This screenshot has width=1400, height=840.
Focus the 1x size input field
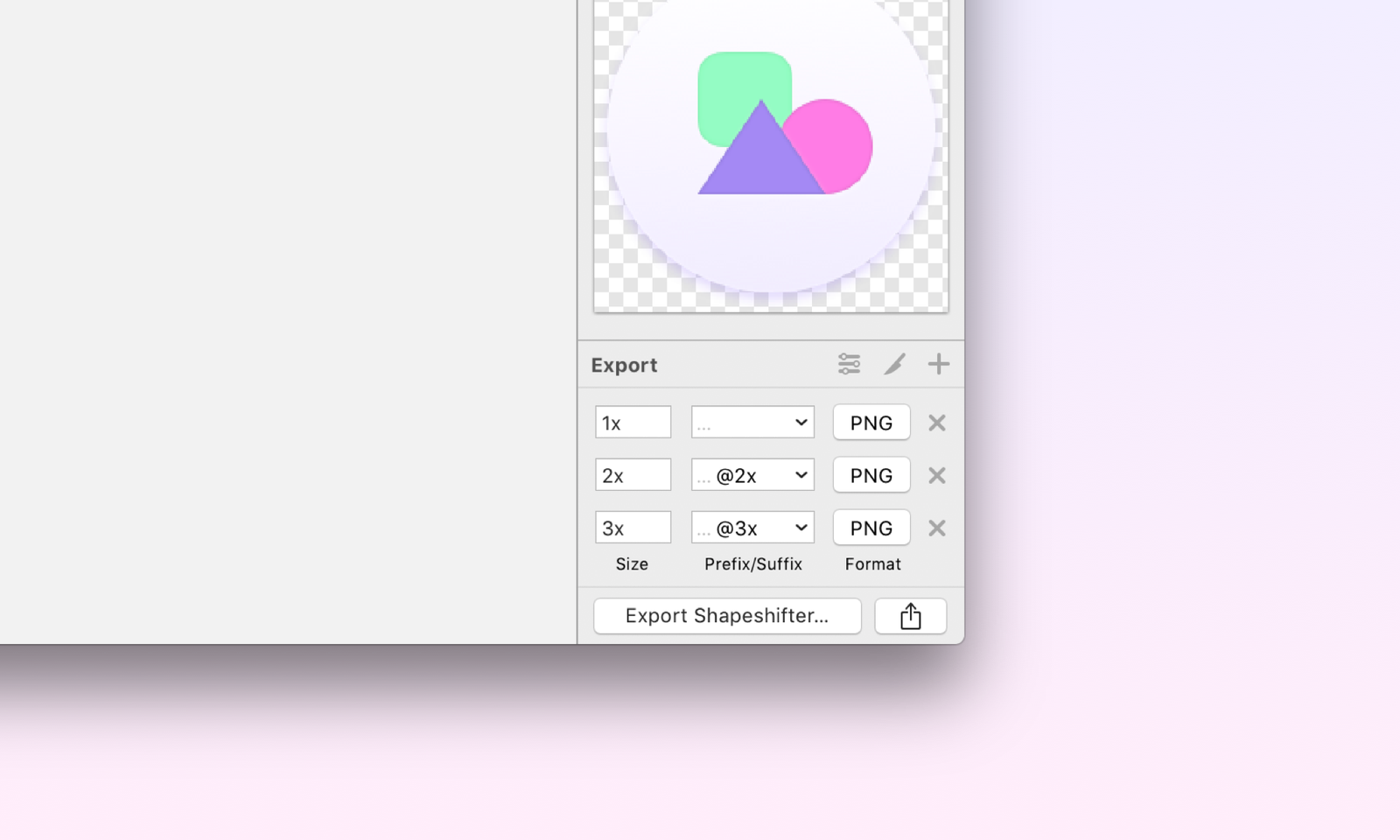click(x=633, y=423)
